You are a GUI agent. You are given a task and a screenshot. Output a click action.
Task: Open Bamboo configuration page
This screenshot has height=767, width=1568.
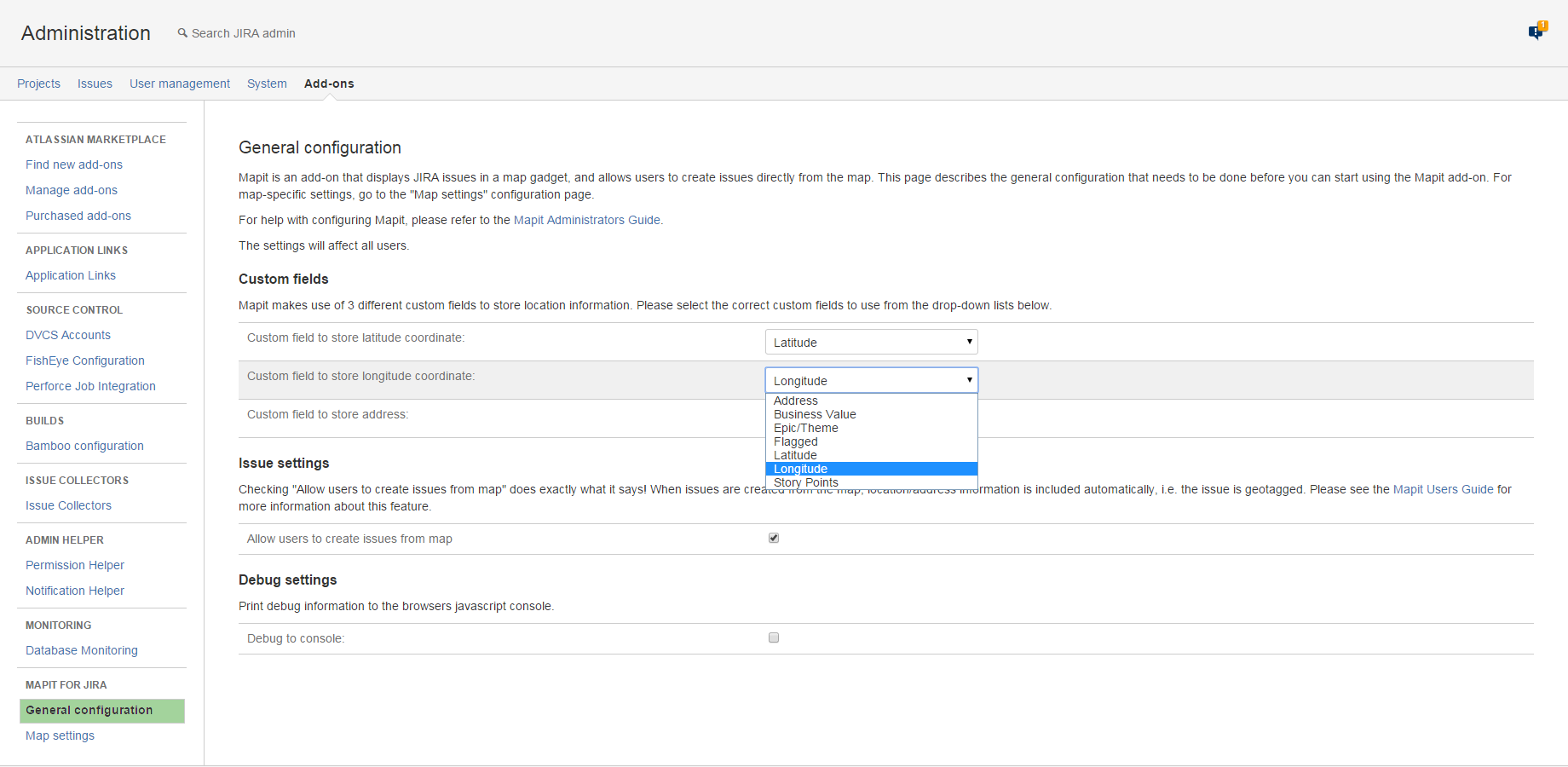84,446
